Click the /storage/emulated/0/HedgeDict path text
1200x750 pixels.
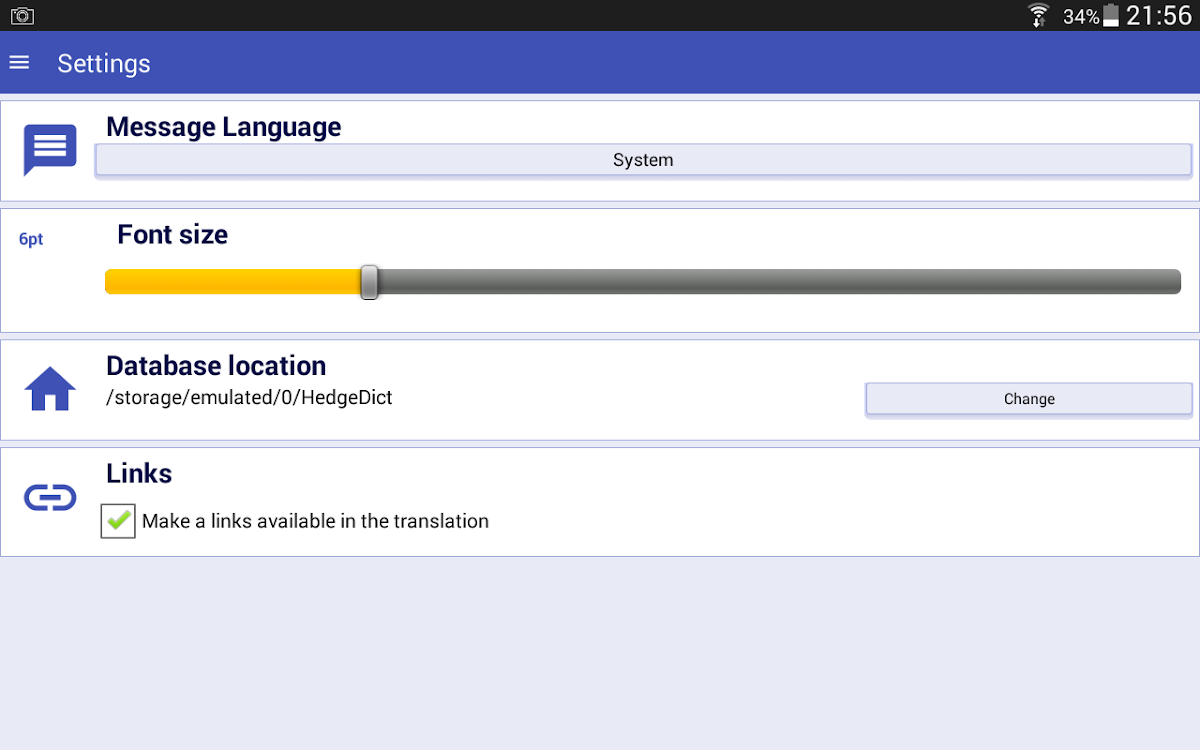(249, 398)
